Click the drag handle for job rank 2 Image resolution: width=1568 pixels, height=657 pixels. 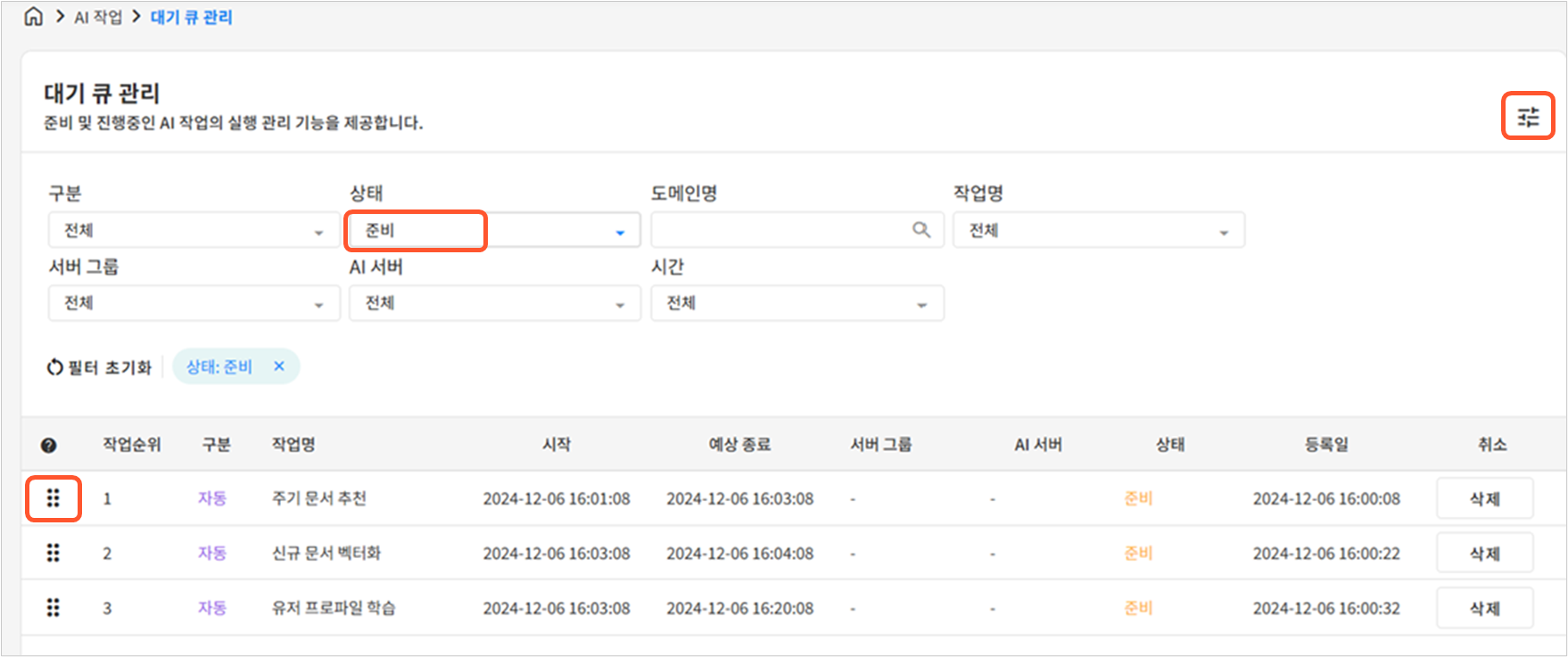(x=54, y=553)
